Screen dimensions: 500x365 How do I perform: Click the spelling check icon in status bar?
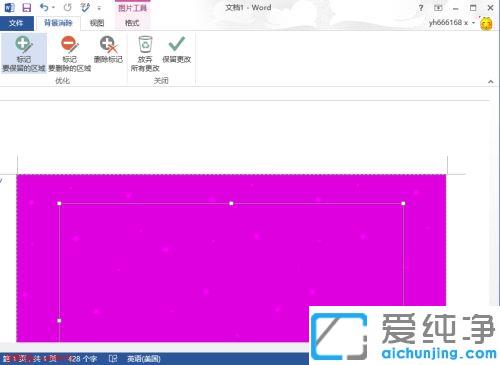[x=113, y=359]
